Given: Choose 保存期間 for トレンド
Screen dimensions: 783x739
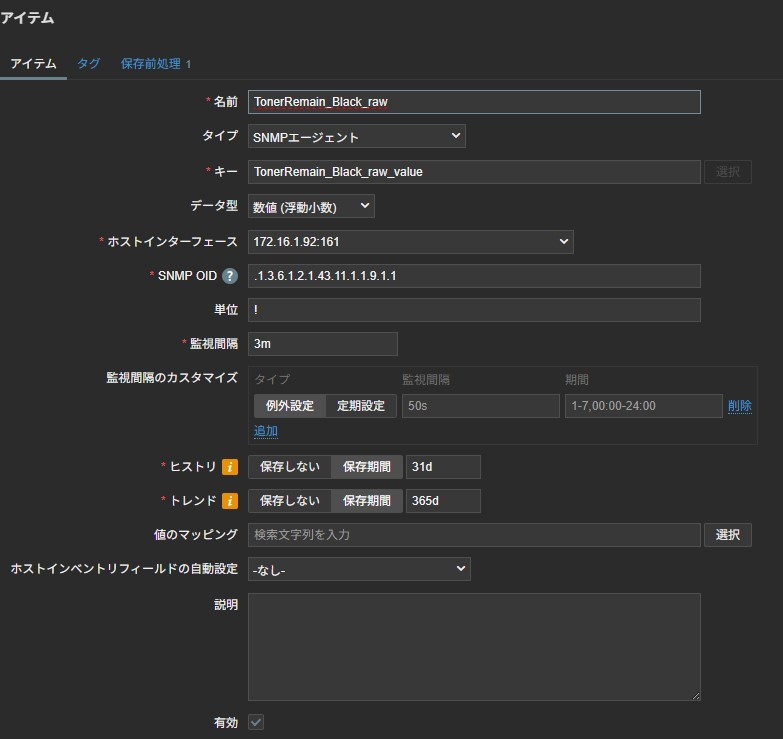Looking at the screenshot, I should point(367,501).
